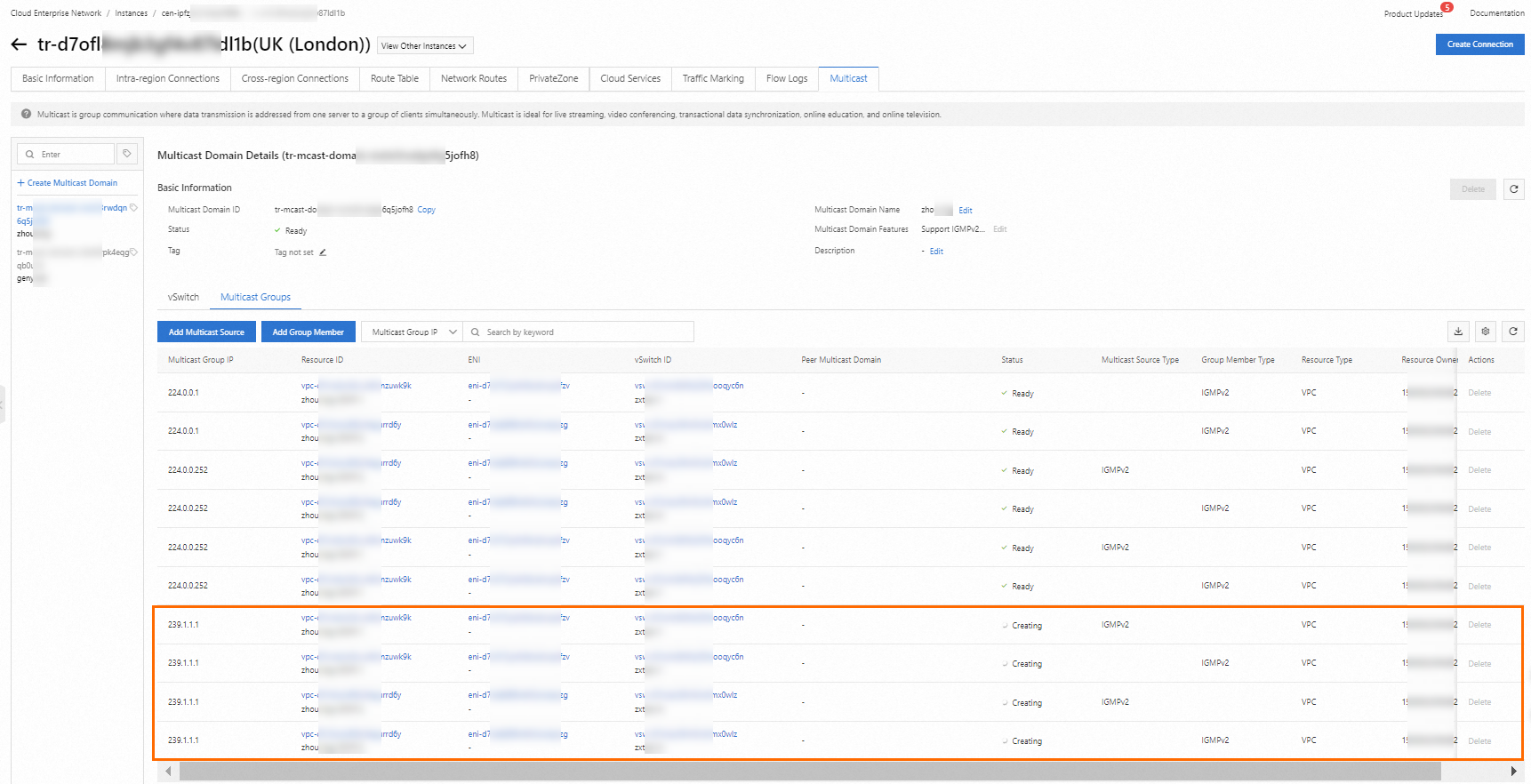
Task: Click the Create Connection button
Action: tap(1479, 44)
